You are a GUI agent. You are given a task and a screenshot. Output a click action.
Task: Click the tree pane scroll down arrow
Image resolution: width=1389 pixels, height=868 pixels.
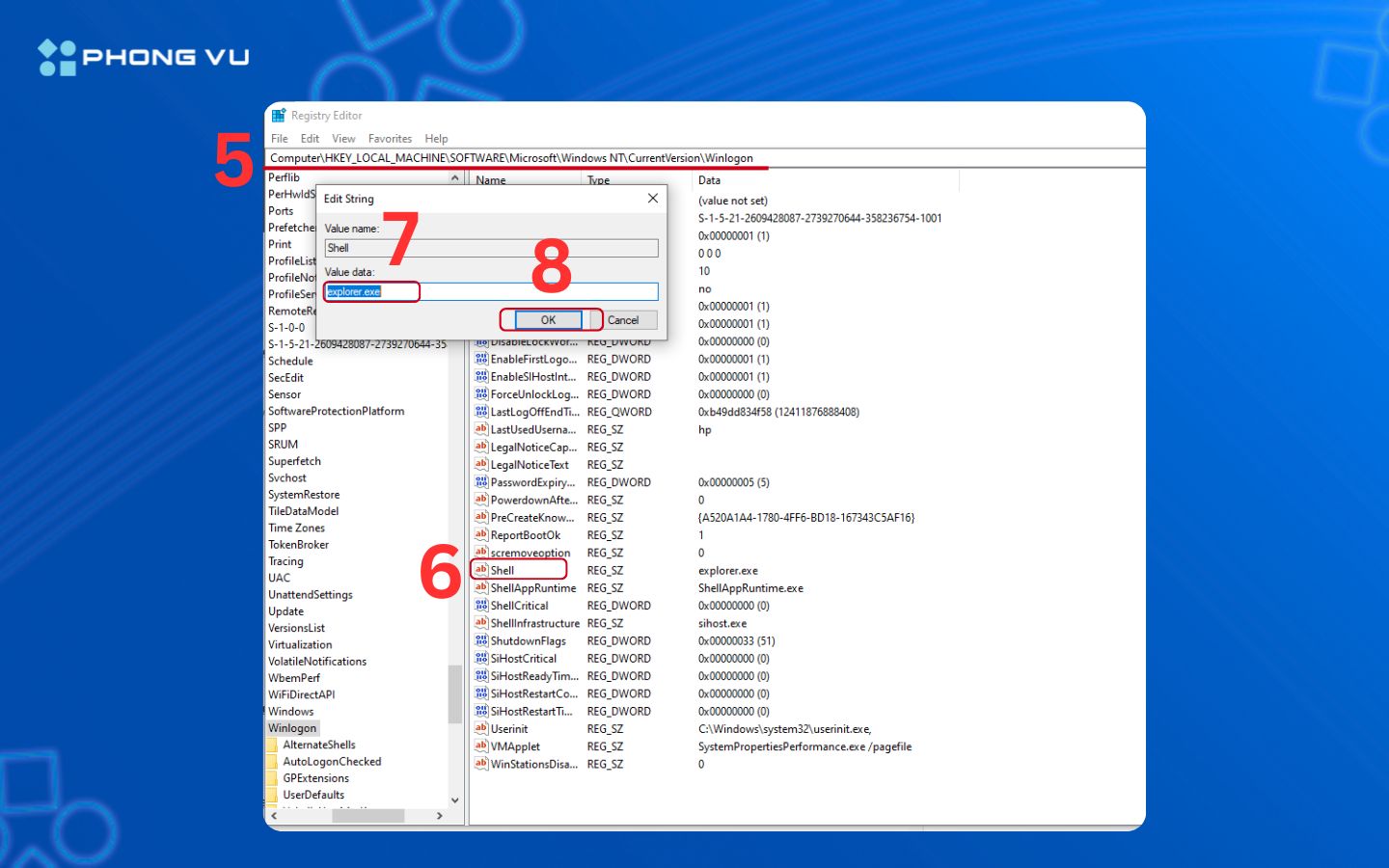pos(455,800)
